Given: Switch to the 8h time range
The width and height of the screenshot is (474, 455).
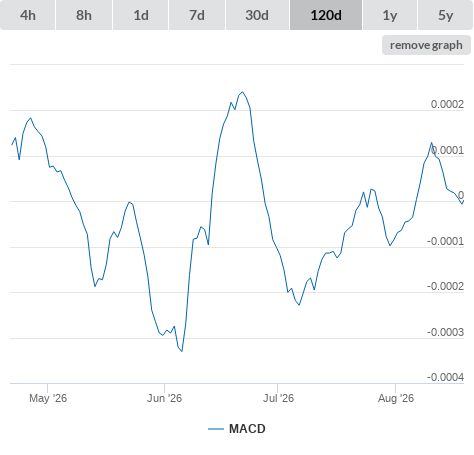Looking at the screenshot, I should 84,15.
